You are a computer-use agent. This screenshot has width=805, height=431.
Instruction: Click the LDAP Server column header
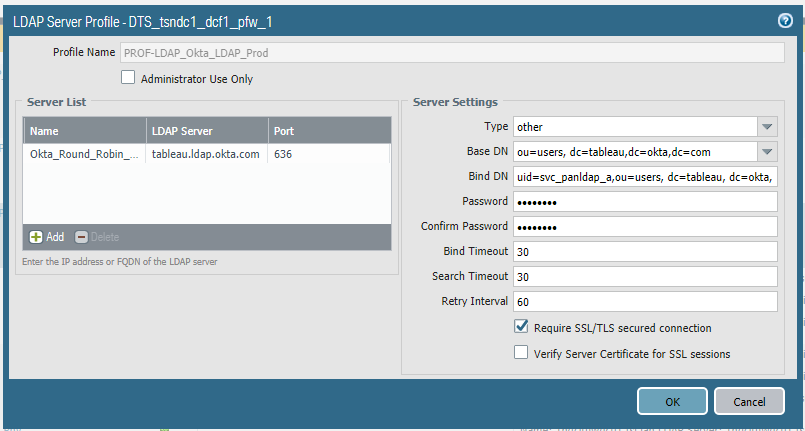pyautogui.click(x=207, y=131)
